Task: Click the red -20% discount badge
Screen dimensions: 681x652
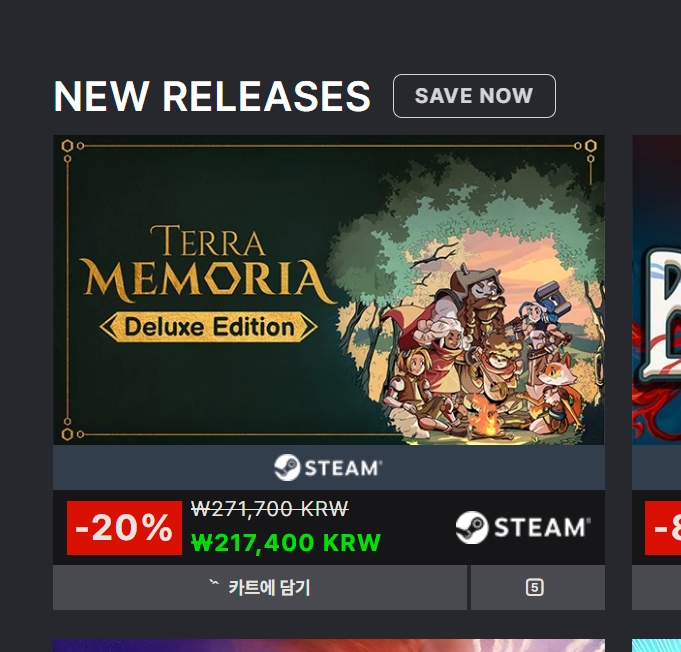Action: 124,528
